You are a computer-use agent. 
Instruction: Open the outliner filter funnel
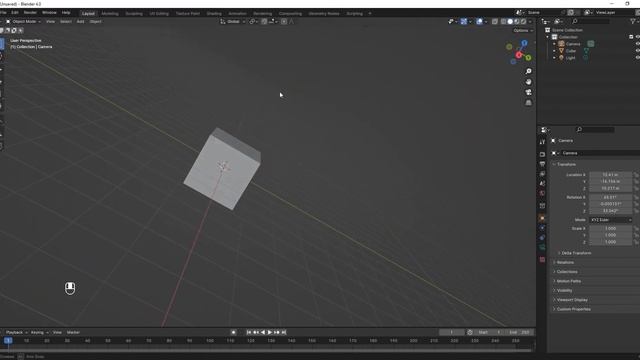click(633, 21)
